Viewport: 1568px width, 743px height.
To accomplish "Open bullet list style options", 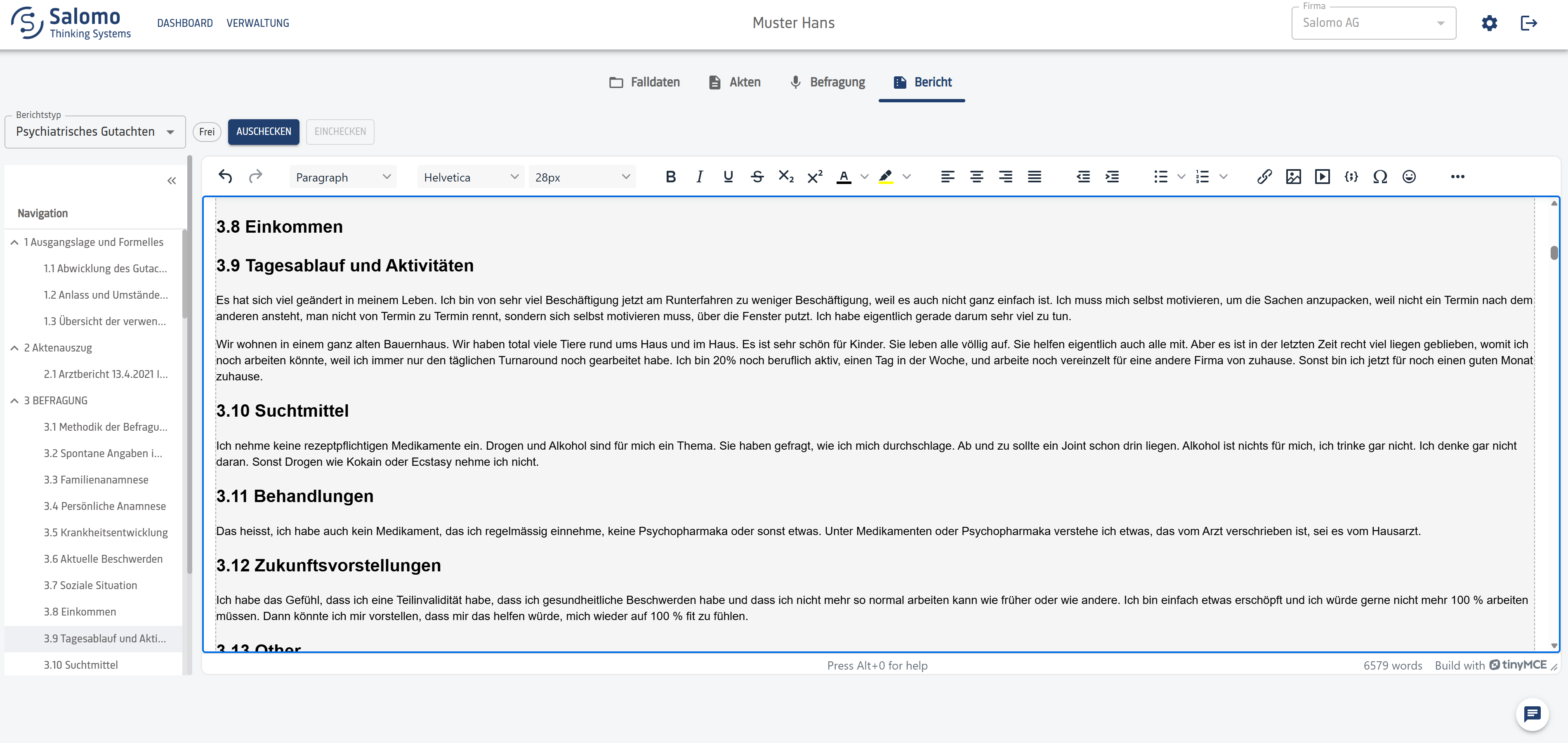I will [1181, 177].
